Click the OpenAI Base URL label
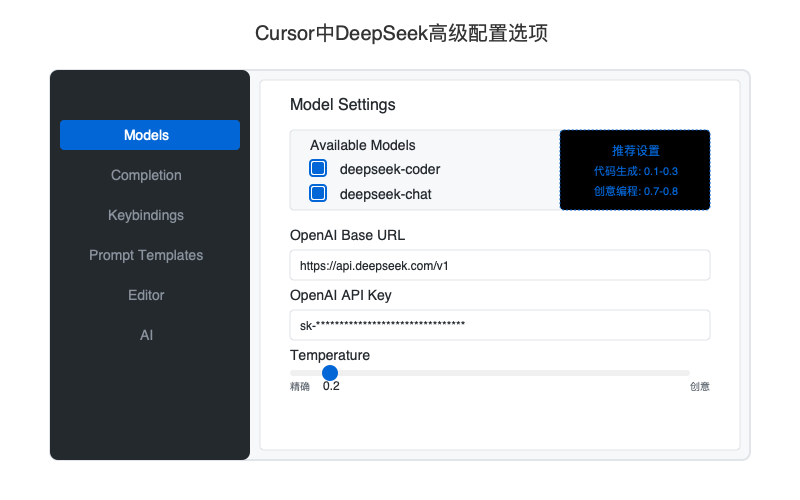The width and height of the screenshot is (800, 500). pyautogui.click(x=347, y=235)
